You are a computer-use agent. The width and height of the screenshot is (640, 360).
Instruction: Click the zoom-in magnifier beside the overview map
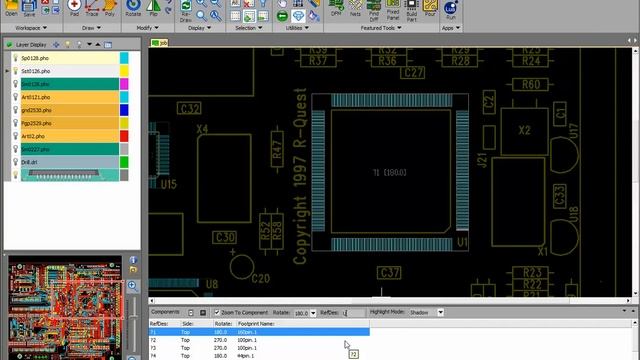133,285
